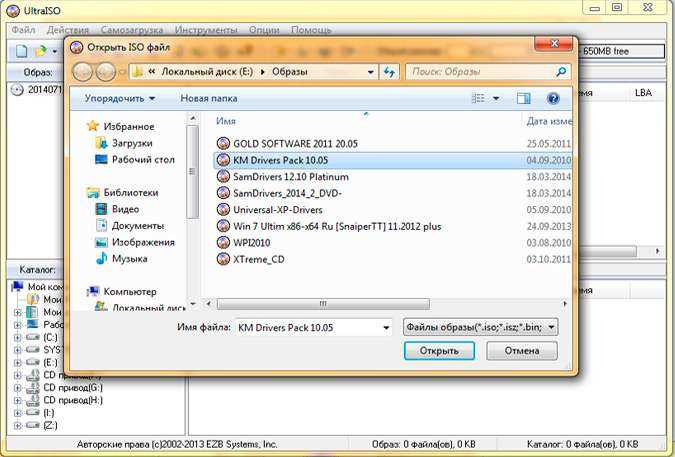The image size is (675, 457).
Task: Select SamDrivers_2014_2_DVD- file icon
Action: pos(223,193)
